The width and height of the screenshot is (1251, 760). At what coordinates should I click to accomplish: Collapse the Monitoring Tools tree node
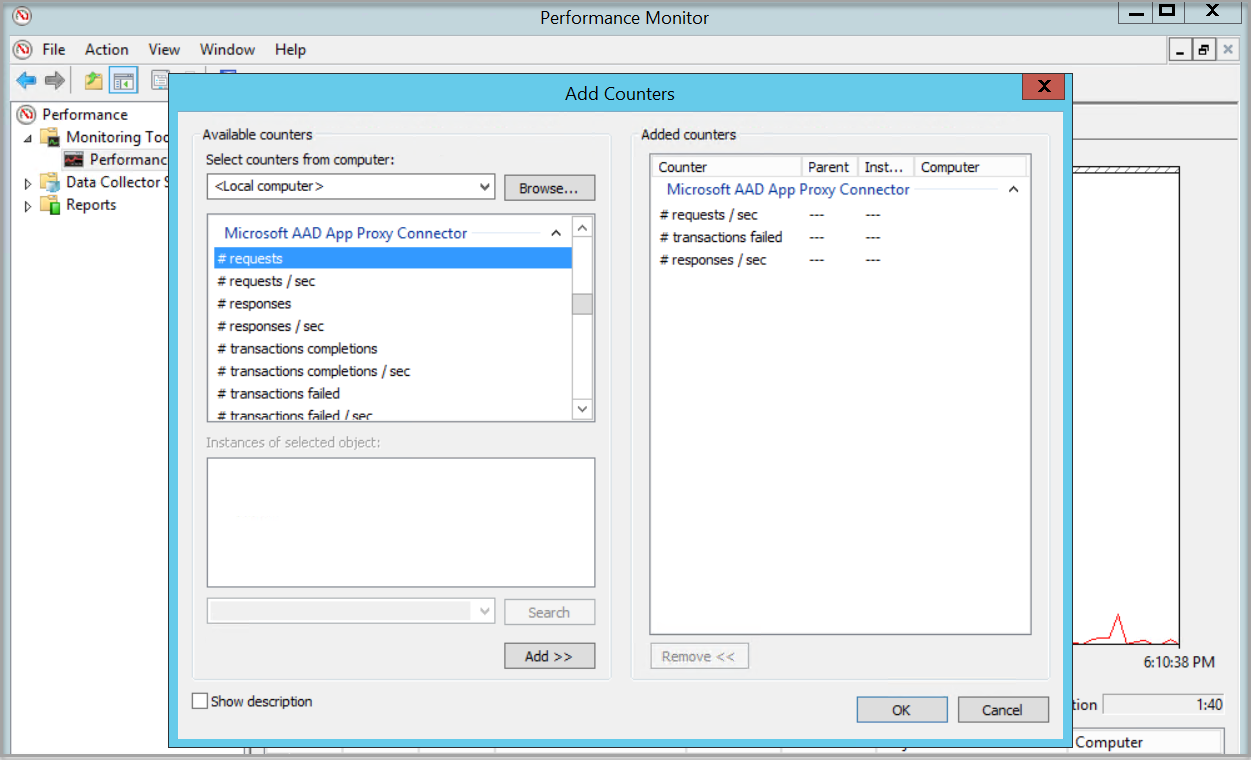click(27, 138)
